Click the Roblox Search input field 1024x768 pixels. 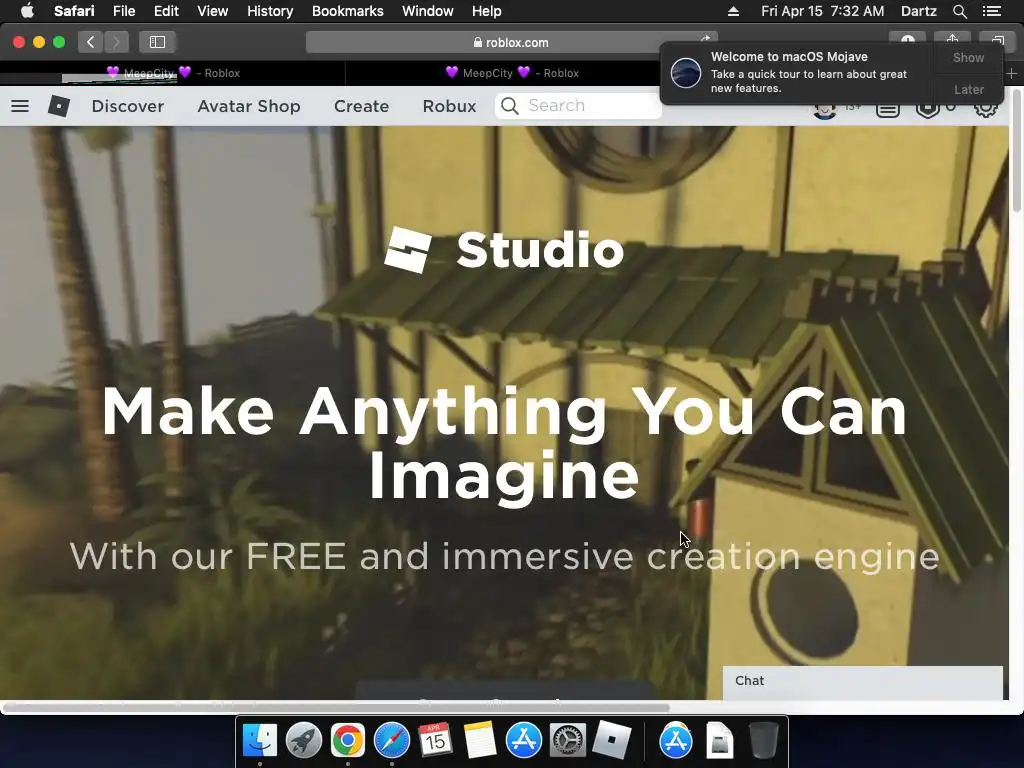578,106
